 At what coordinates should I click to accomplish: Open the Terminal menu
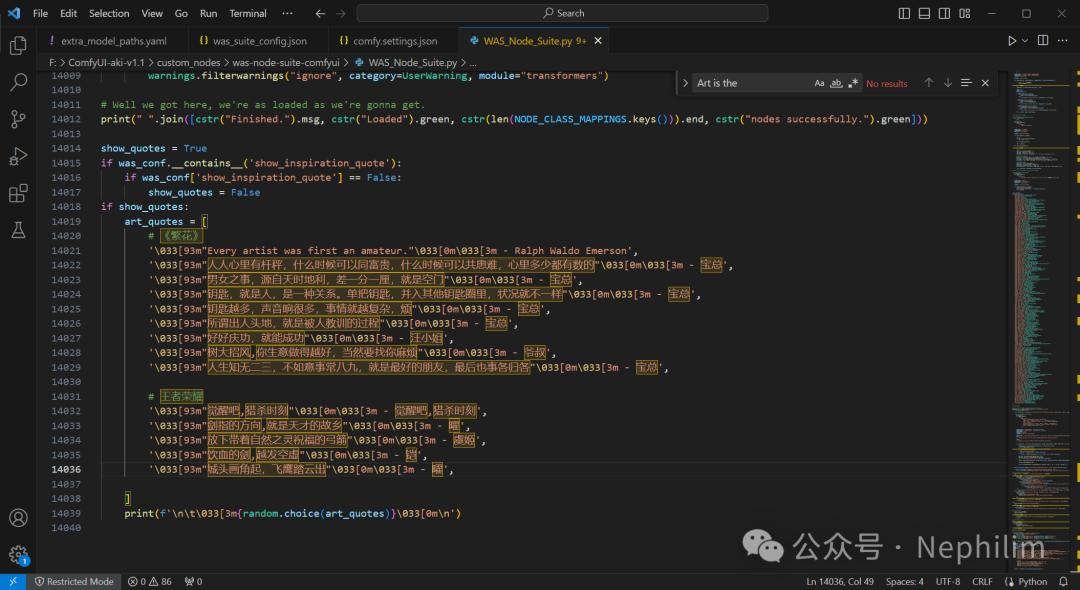[x=248, y=13]
